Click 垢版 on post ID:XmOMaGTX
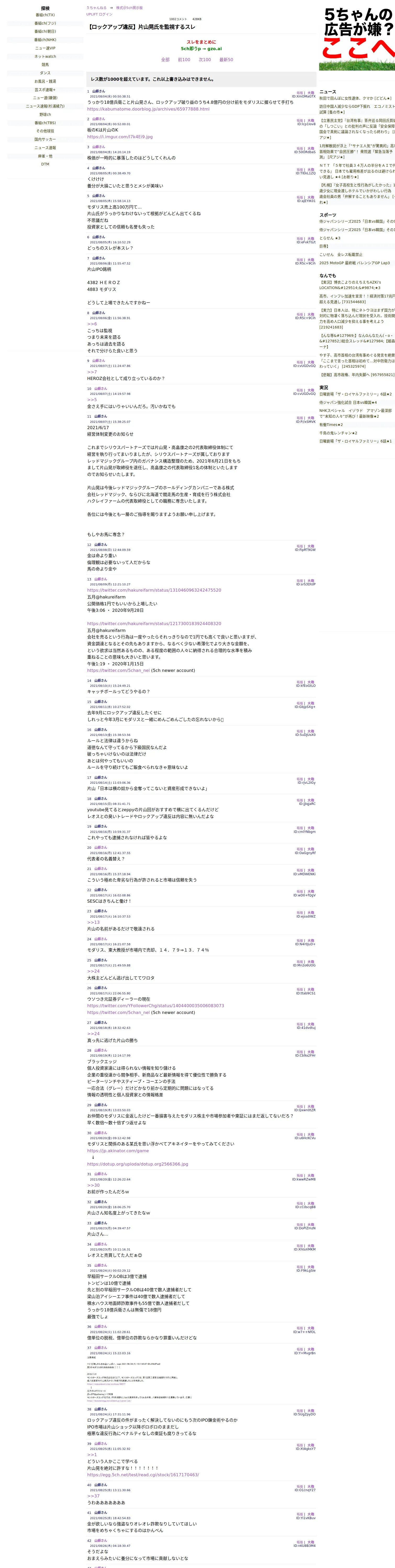 tap(300, 93)
